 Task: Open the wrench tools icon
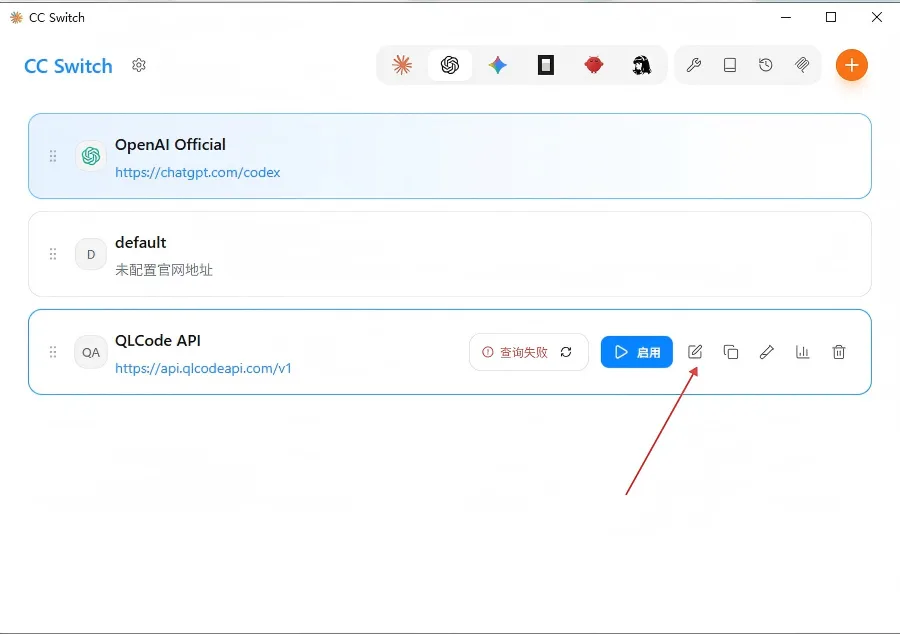tap(694, 65)
